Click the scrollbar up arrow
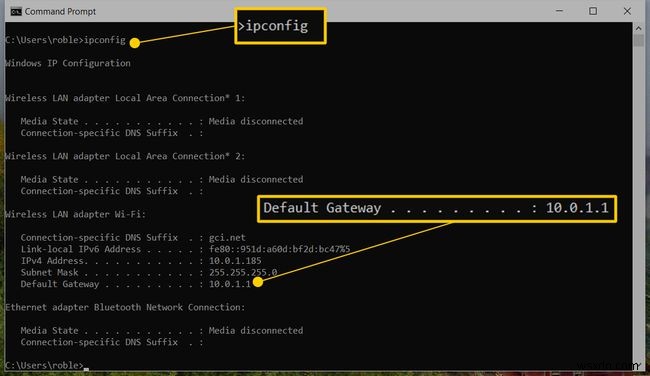Screen dimensions: 650x376 tap(638, 28)
